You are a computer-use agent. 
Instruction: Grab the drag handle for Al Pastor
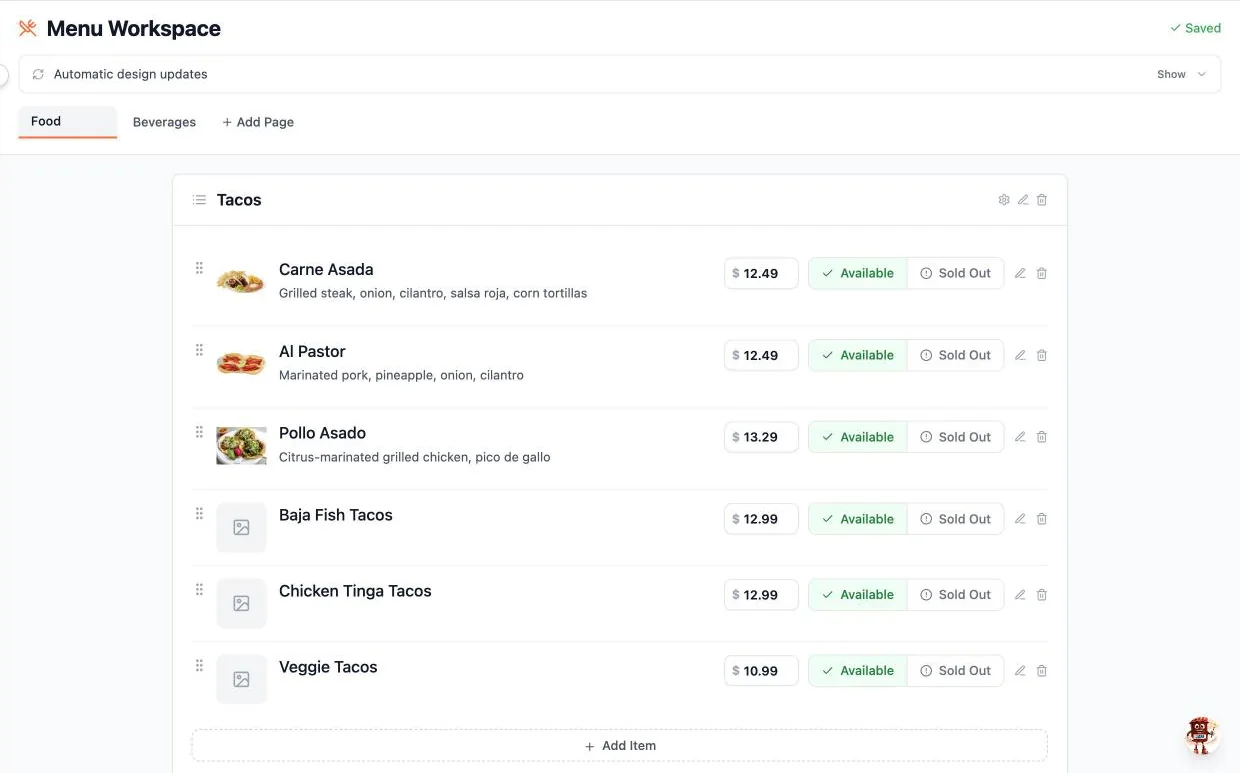pos(199,350)
